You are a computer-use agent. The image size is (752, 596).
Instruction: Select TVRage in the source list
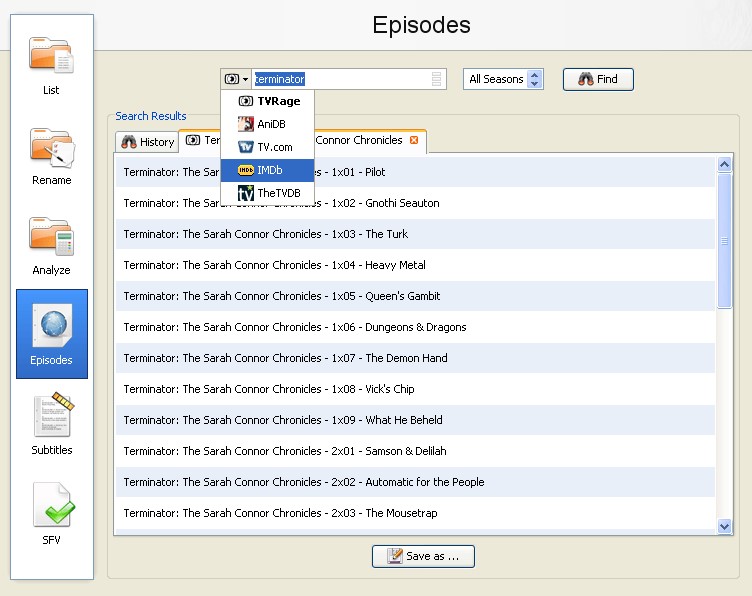pyautogui.click(x=267, y=101)
